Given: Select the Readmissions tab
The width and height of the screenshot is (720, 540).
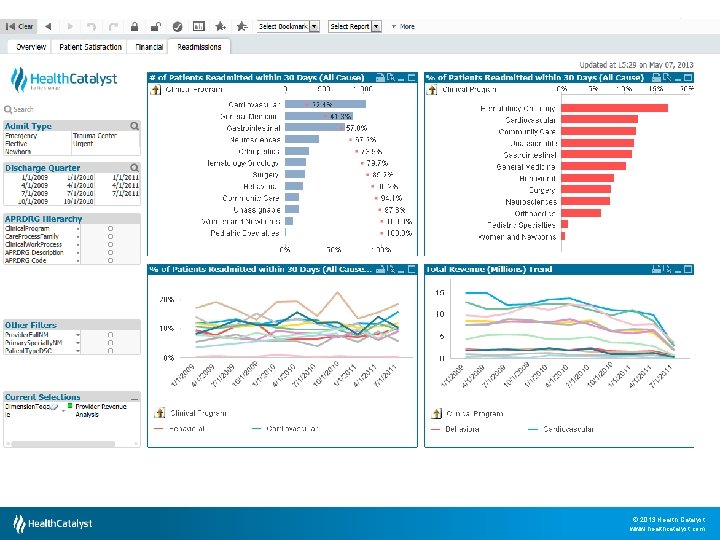Looking at the screenshot, I should click(x=199, y=47).
